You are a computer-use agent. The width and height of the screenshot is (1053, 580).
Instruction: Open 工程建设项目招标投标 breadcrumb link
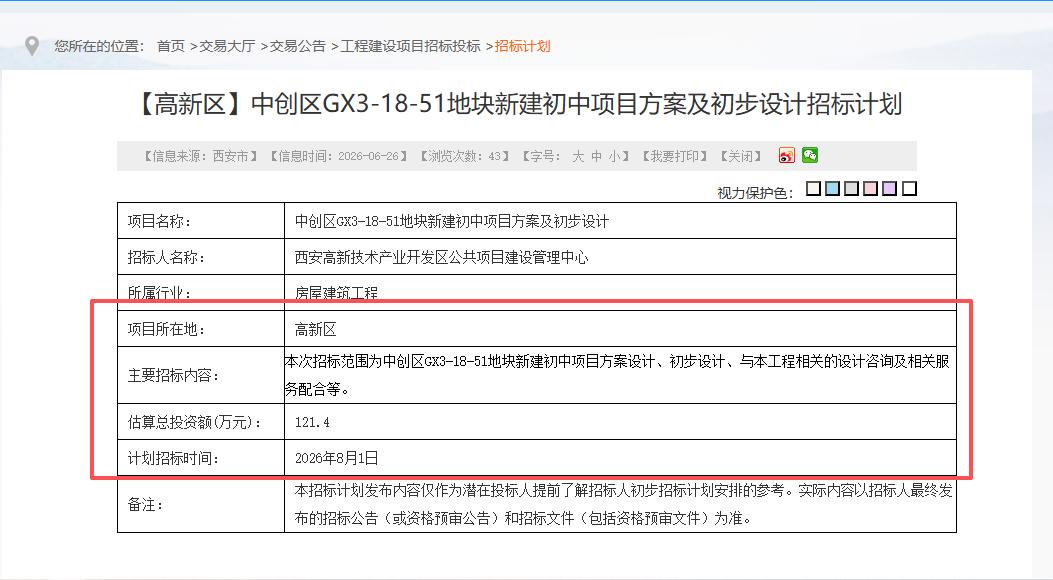(x=410, y=46)
